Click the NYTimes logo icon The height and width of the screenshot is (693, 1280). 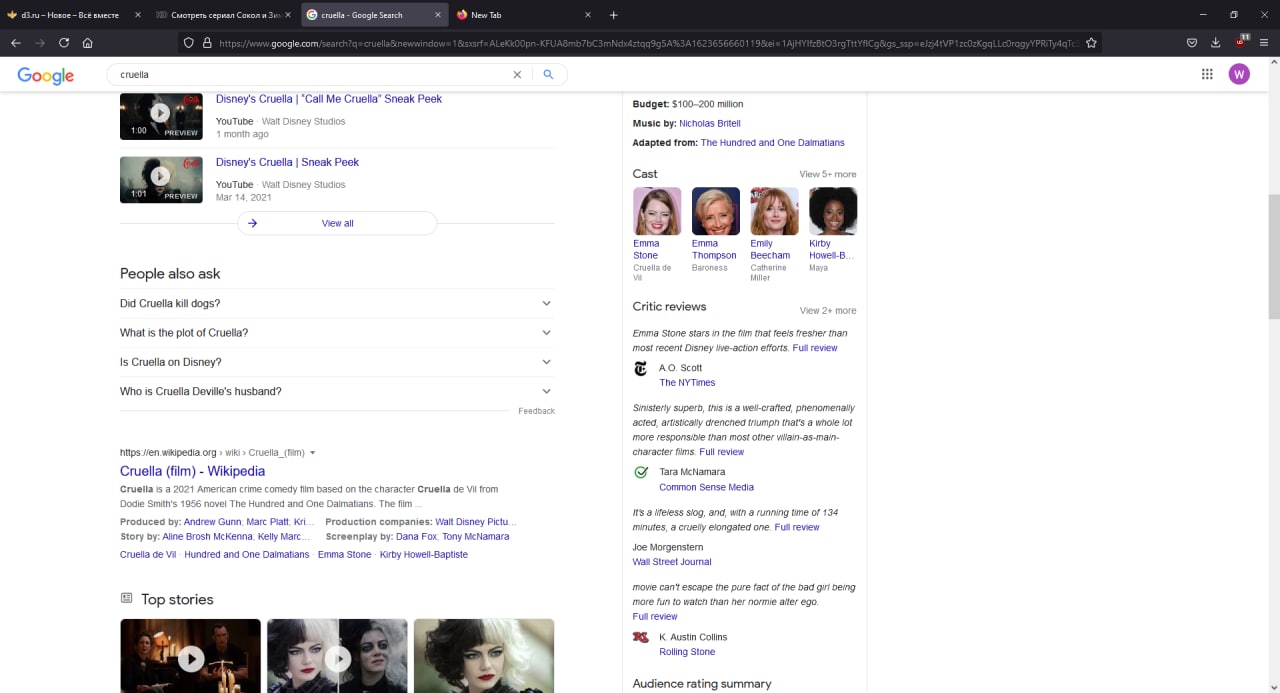point(641,369)
